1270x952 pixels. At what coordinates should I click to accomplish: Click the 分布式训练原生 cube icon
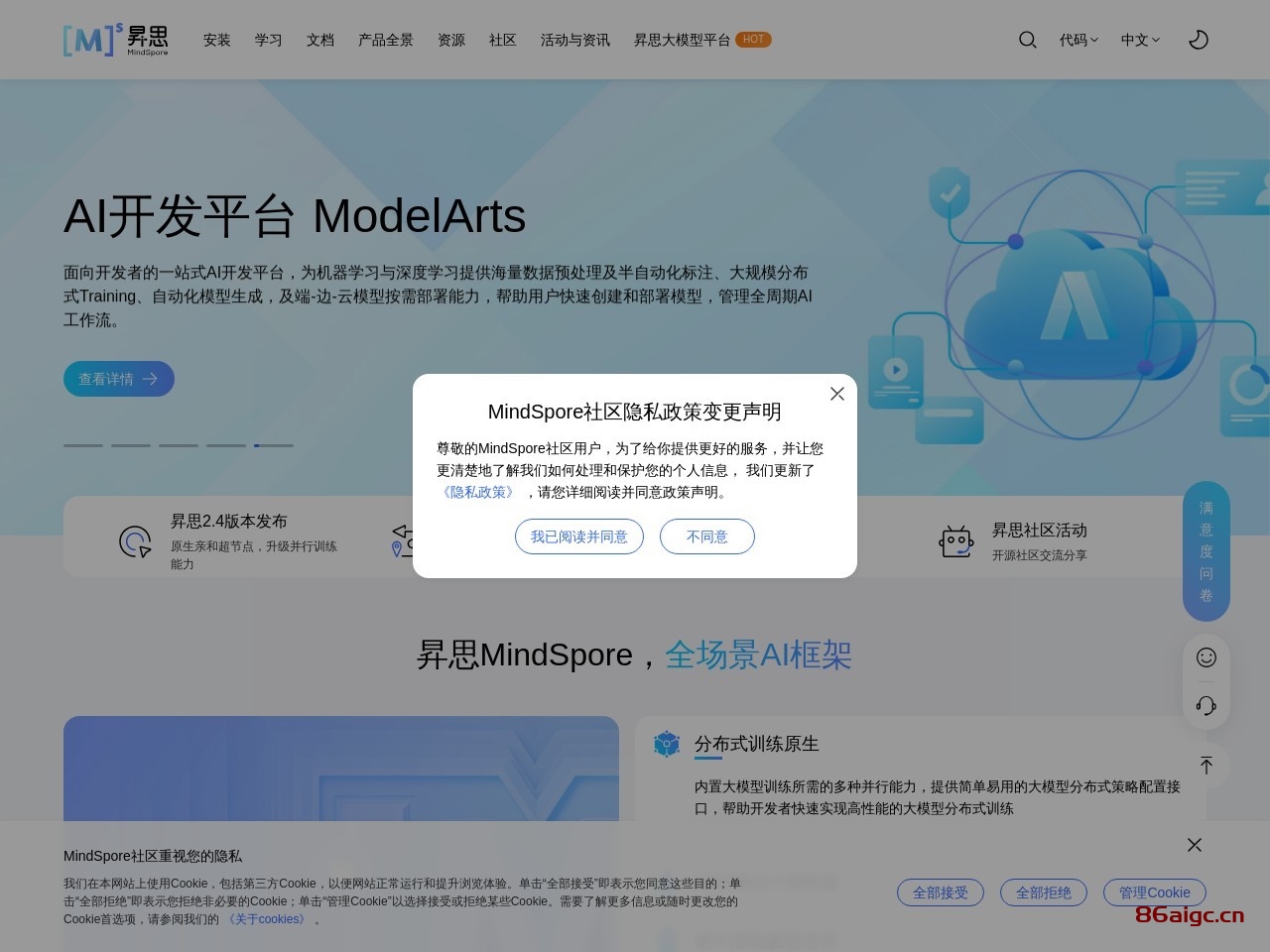667,744
